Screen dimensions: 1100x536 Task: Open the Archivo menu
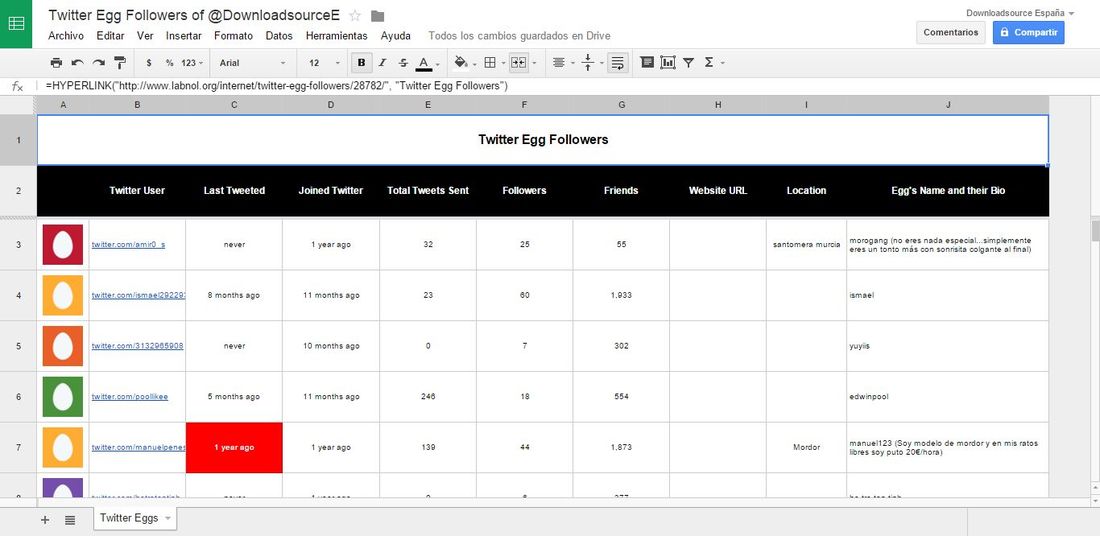point(66,36)
